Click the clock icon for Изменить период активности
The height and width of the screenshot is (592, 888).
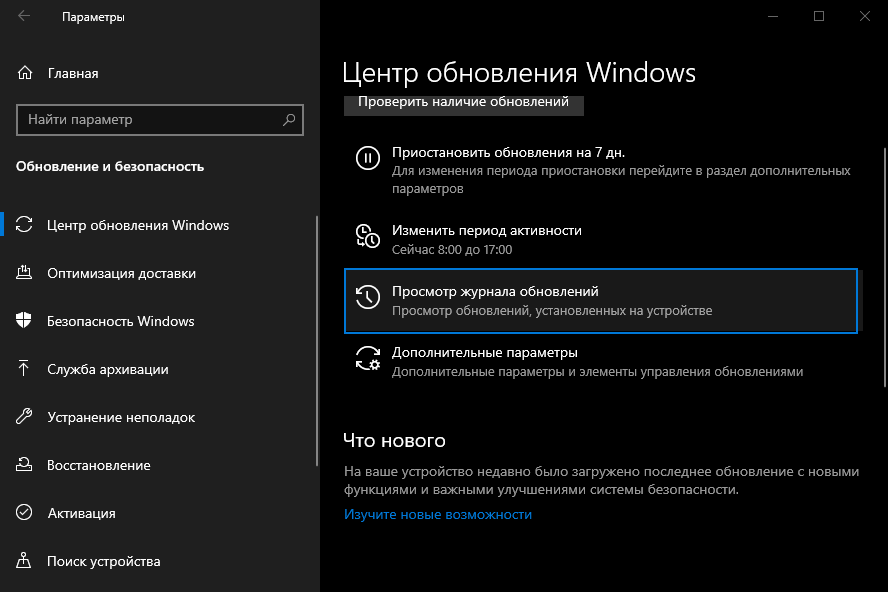coord(368,236)
